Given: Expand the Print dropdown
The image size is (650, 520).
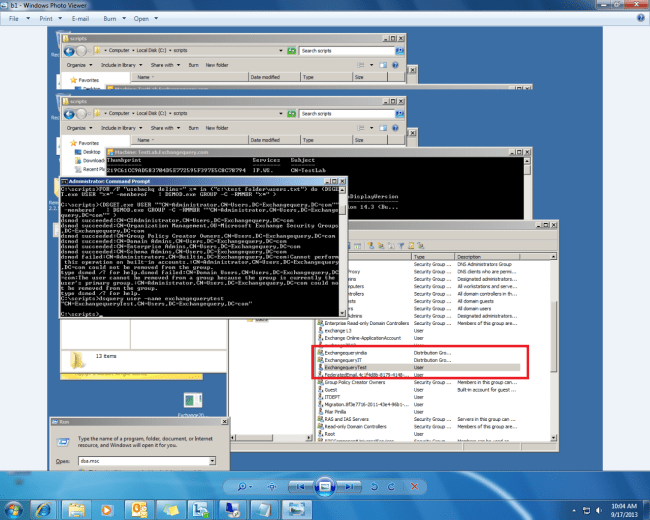Looking at the screenshot, I should [50, 18].
